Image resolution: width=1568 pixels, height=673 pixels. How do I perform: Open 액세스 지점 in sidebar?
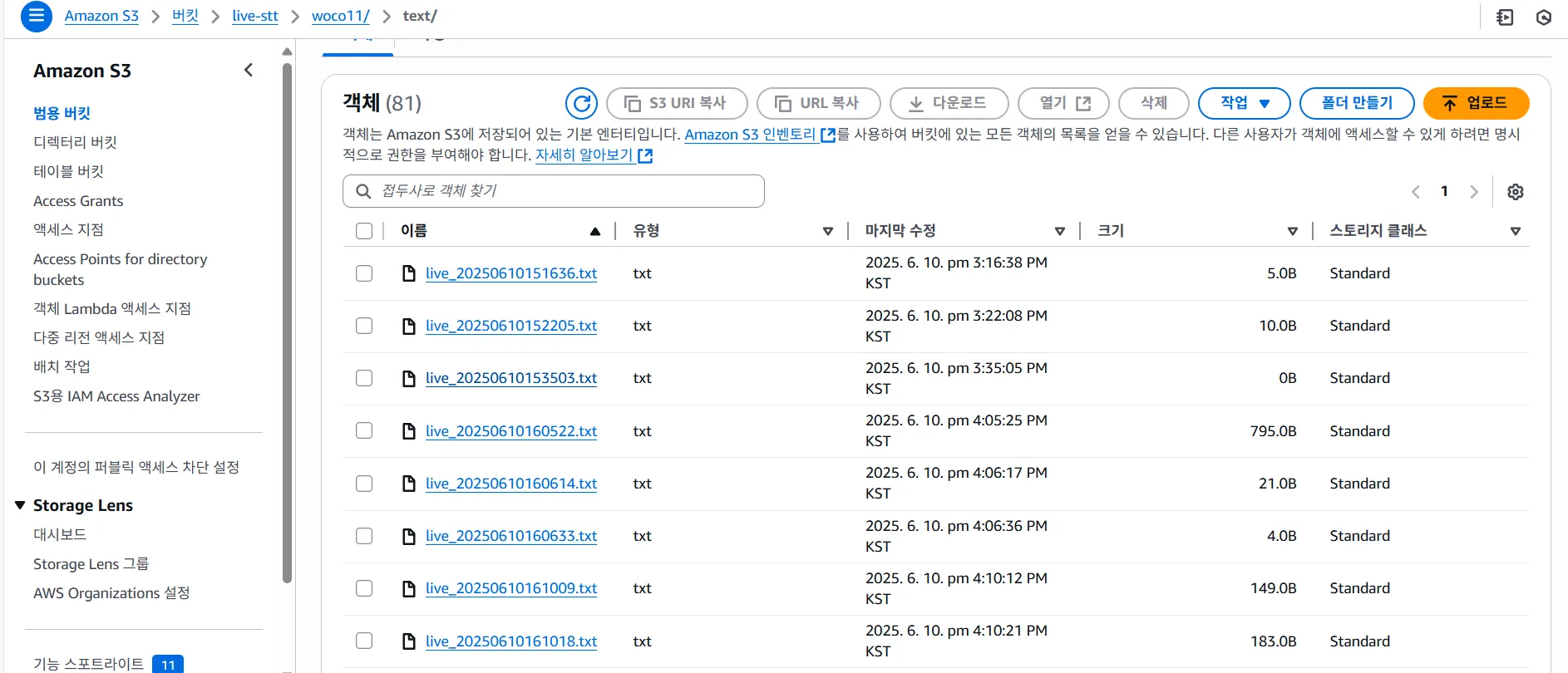[x=68, y=229]
